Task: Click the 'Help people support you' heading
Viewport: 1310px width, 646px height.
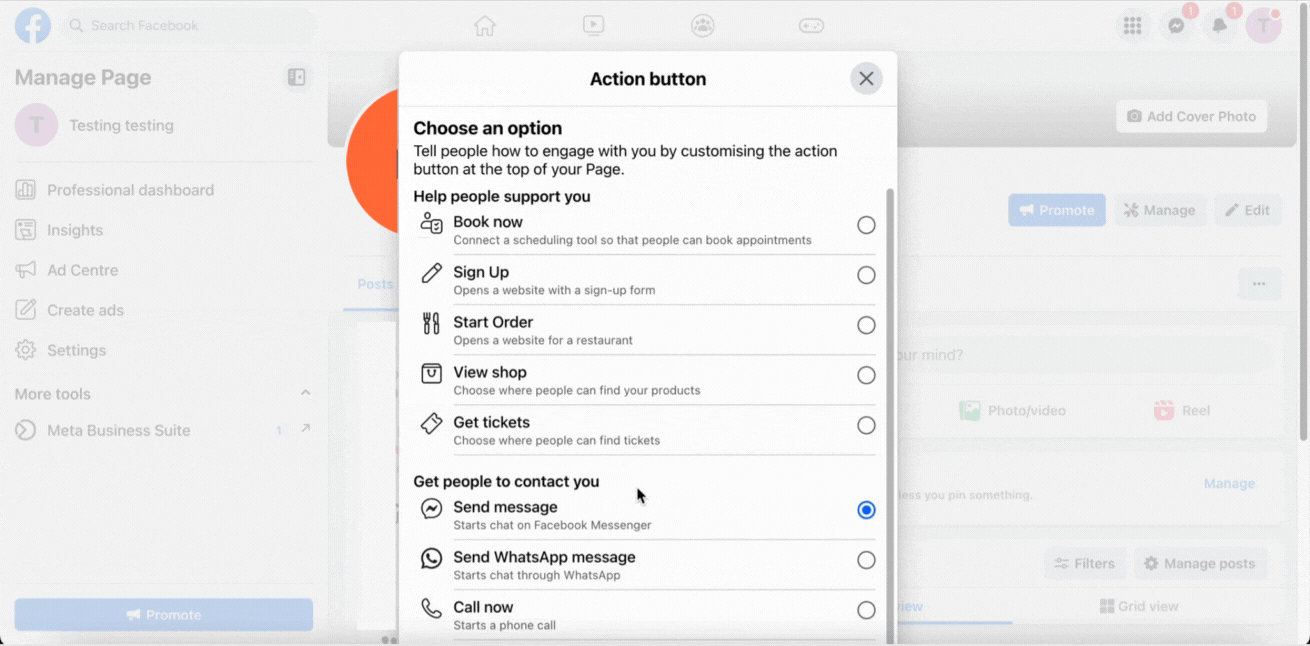Action: [502, 196]
